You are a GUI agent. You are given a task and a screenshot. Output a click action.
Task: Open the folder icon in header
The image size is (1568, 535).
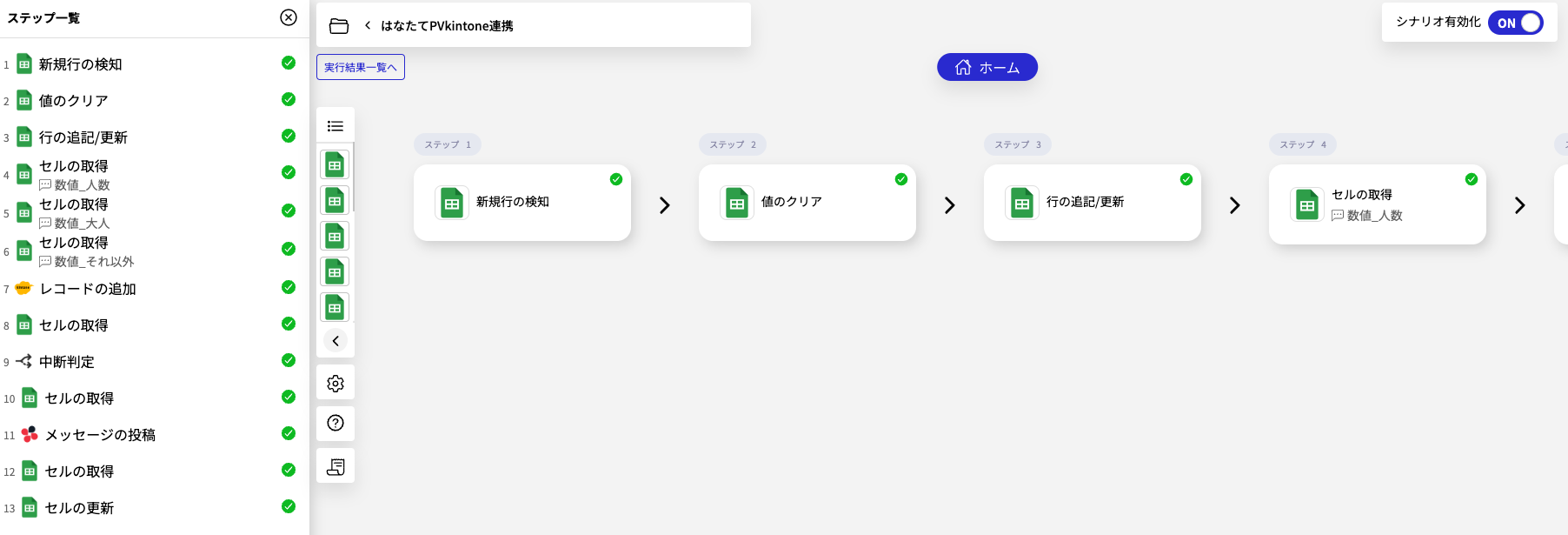click(x=339, y=26)
